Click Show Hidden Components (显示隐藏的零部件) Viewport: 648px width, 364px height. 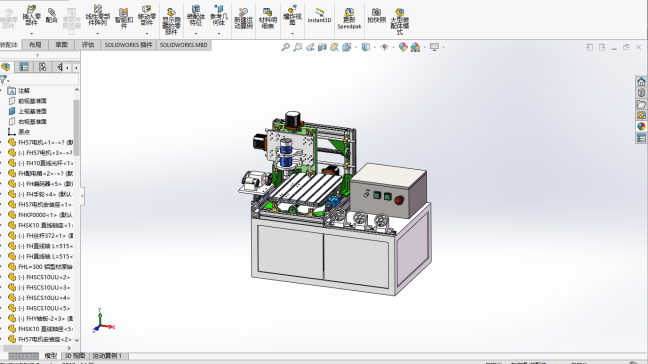click(171, 21)
